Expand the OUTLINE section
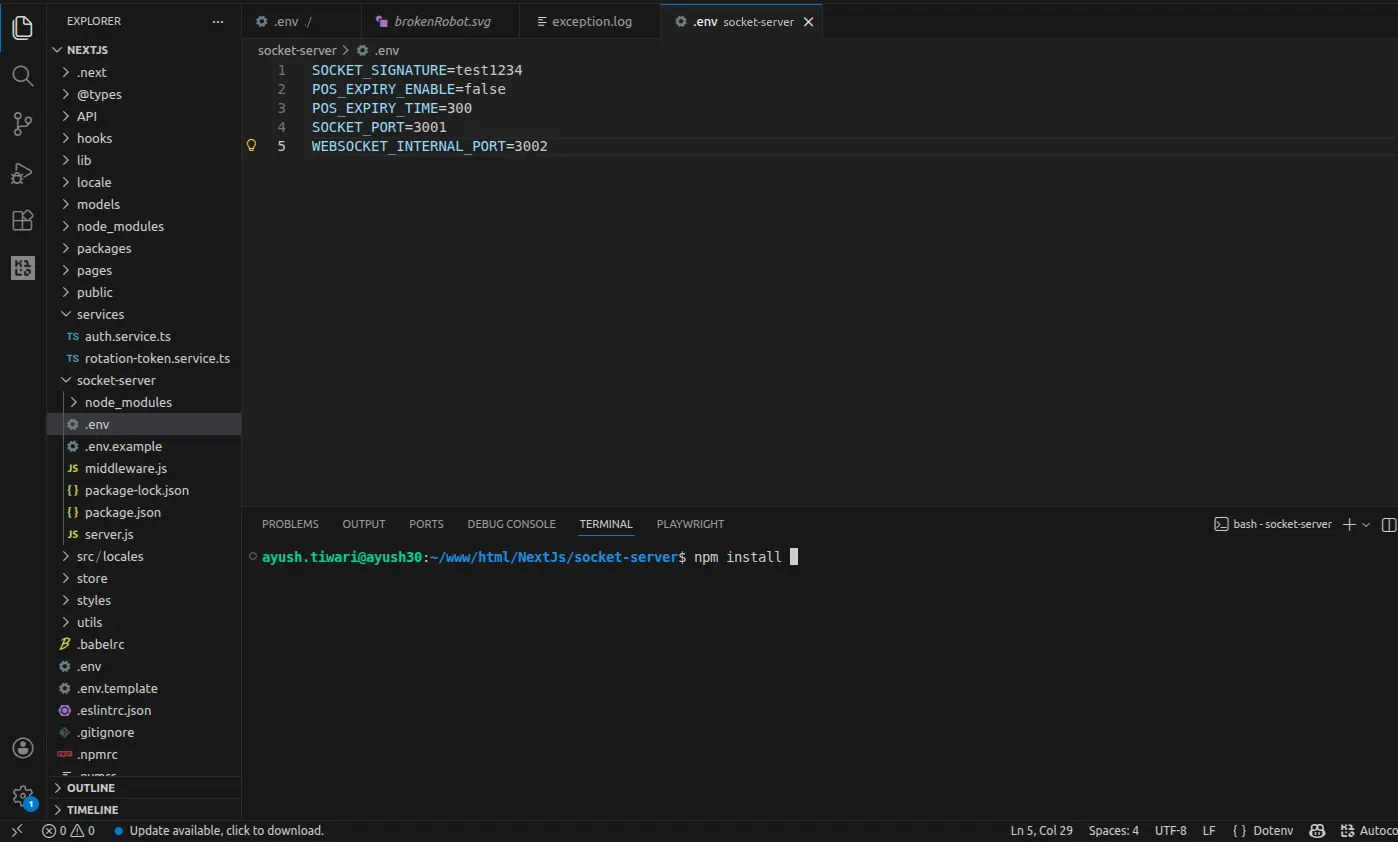 click(x=90, y=788)
